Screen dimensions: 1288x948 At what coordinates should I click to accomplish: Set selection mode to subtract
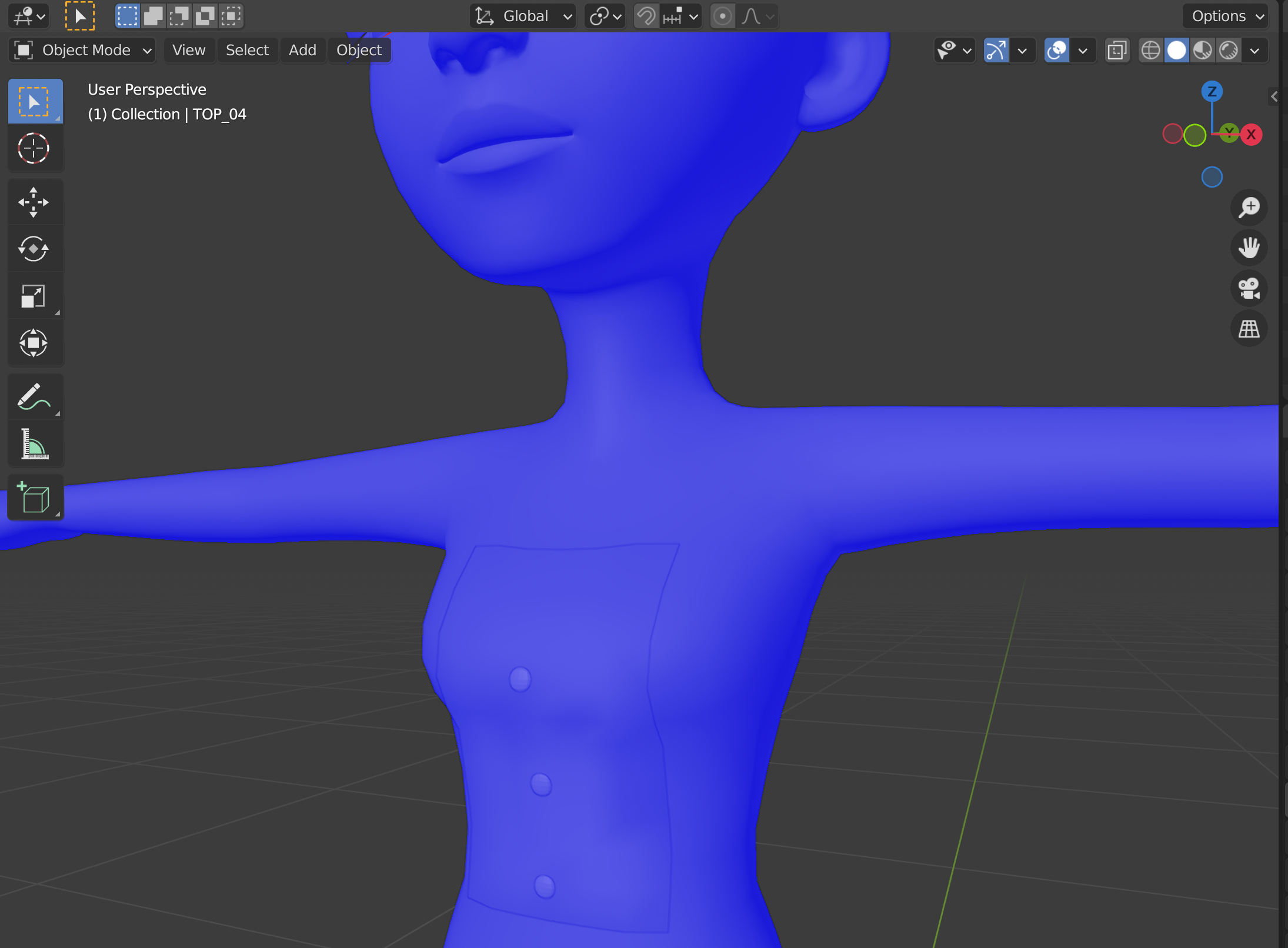coord(179,16)
